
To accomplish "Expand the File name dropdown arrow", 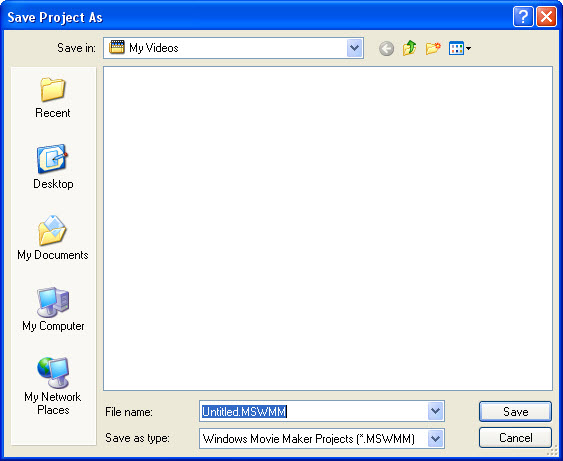I will click(436, 411).
